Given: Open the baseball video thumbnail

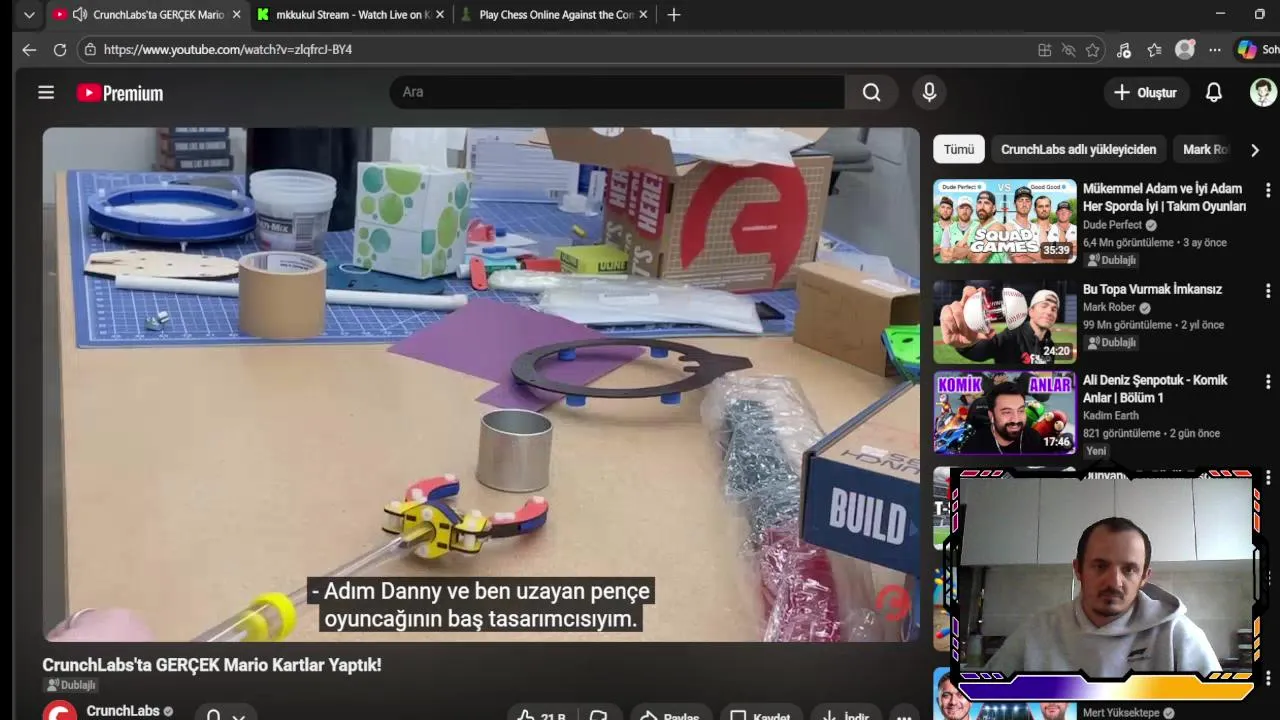Looking at the screenshot, I should pyautogui.click(x=1005, y=322).
